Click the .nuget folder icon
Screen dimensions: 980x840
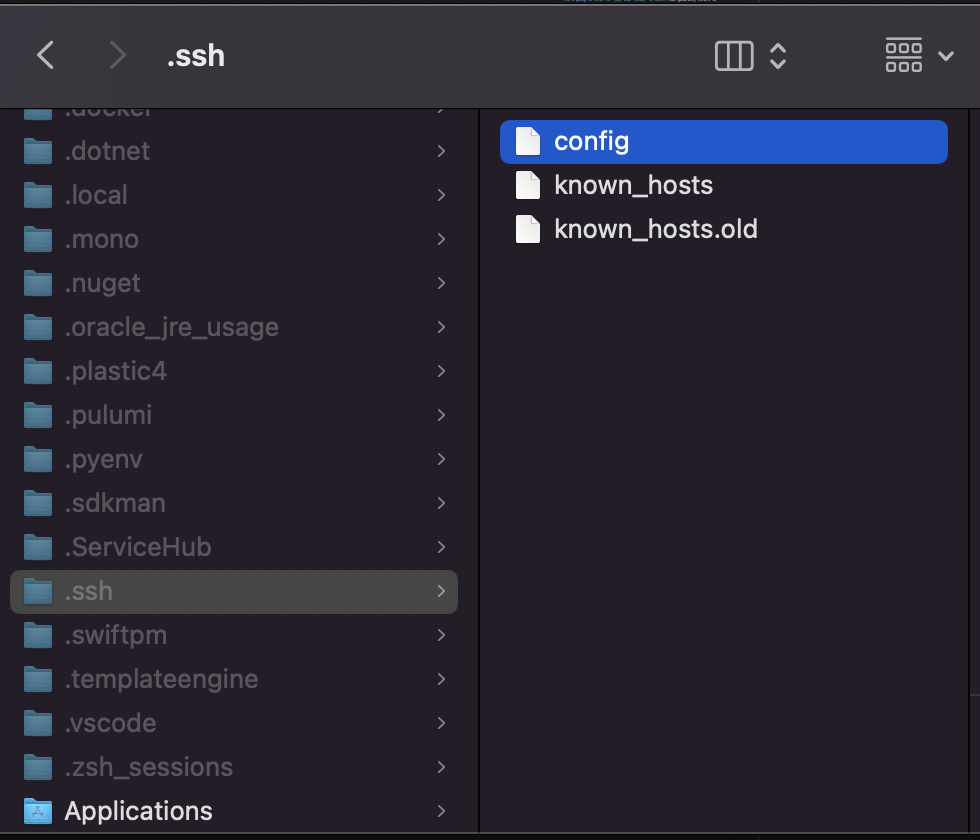[38, 283]
